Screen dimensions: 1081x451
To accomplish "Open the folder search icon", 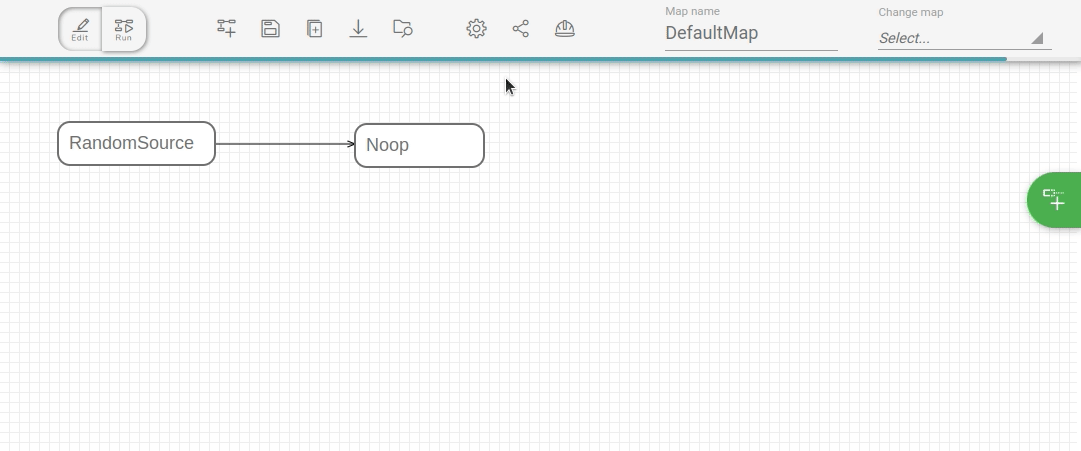I will click(x=403, y=28).
